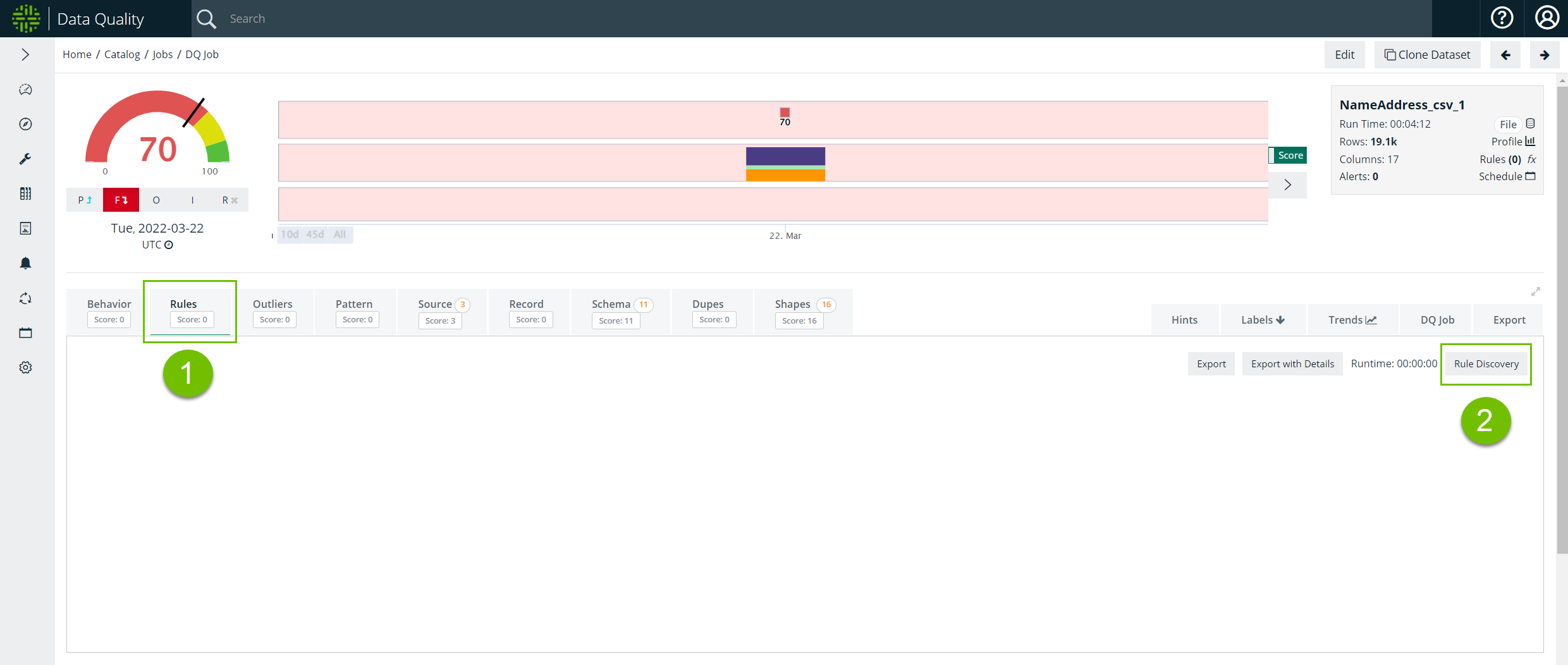
Task: Open the wrench tools icon in sidebar
Action: [25, 159]
